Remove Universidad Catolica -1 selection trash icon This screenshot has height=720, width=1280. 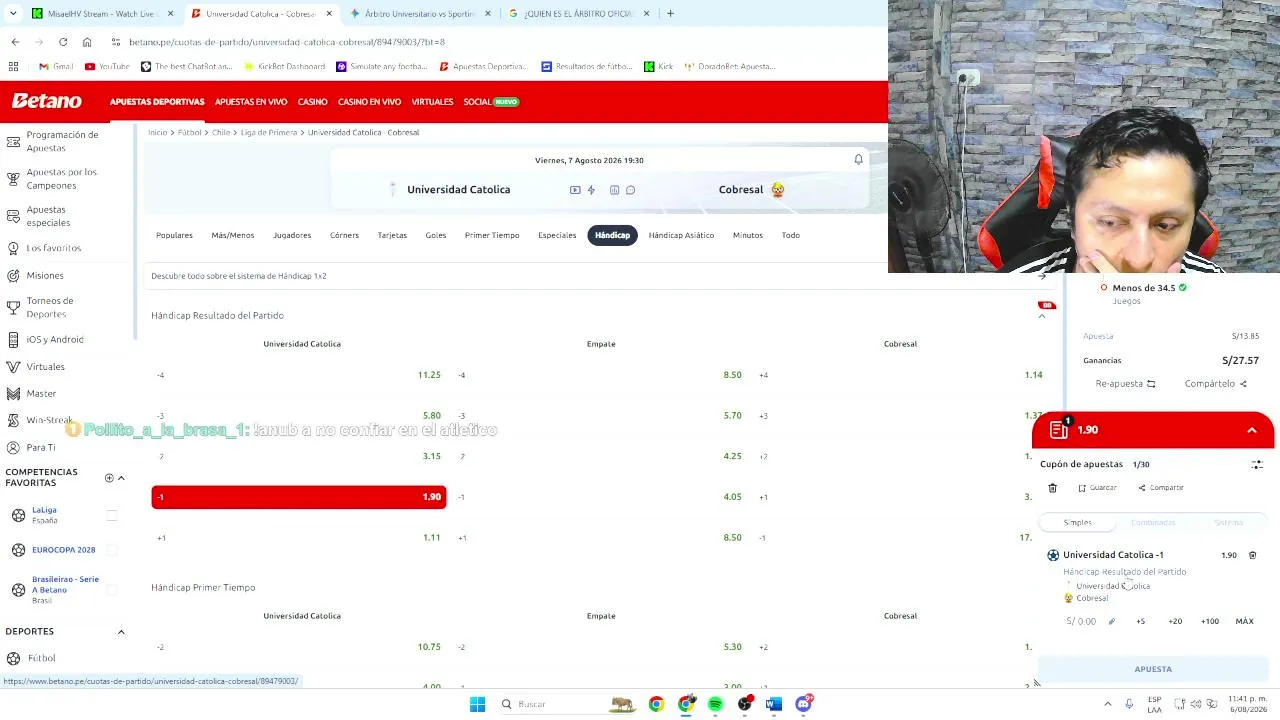click(1252, 555)
